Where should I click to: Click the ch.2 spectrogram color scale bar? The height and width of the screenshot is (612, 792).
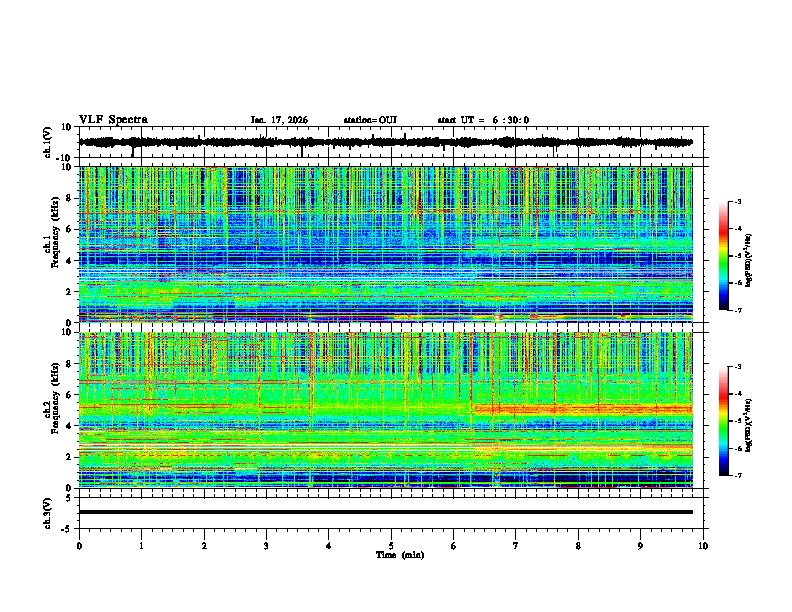coord(723,421)
